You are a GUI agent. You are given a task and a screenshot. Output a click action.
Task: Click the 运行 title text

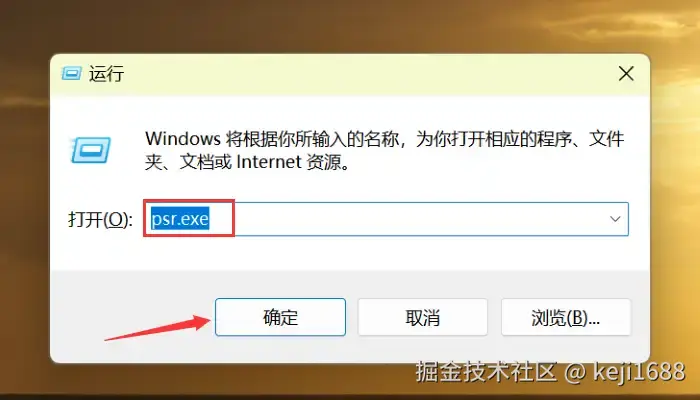(x=106, y=74)
